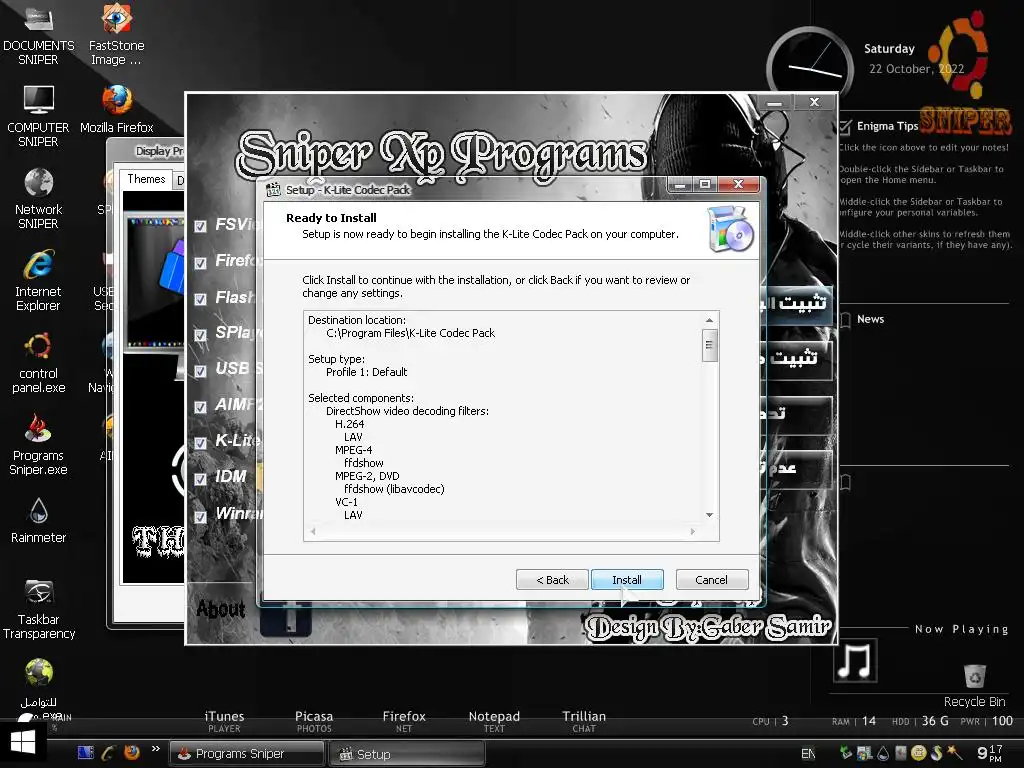Click the vertical scrollbar thumb in summary
1024x768 pixels.
709,345
